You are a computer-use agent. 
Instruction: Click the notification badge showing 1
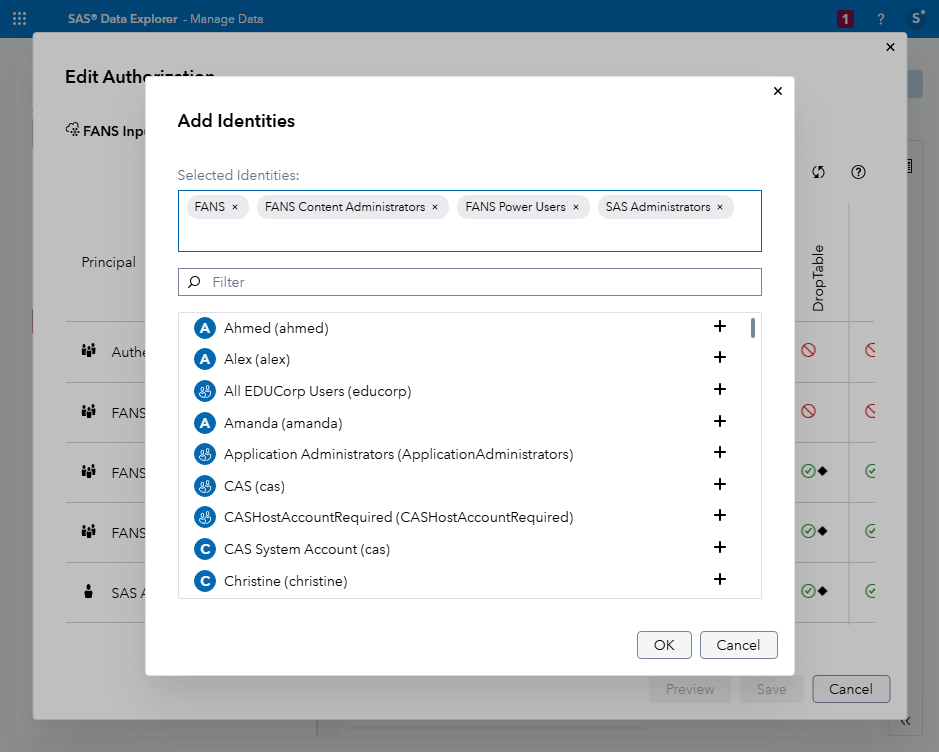tap(846, 18)
